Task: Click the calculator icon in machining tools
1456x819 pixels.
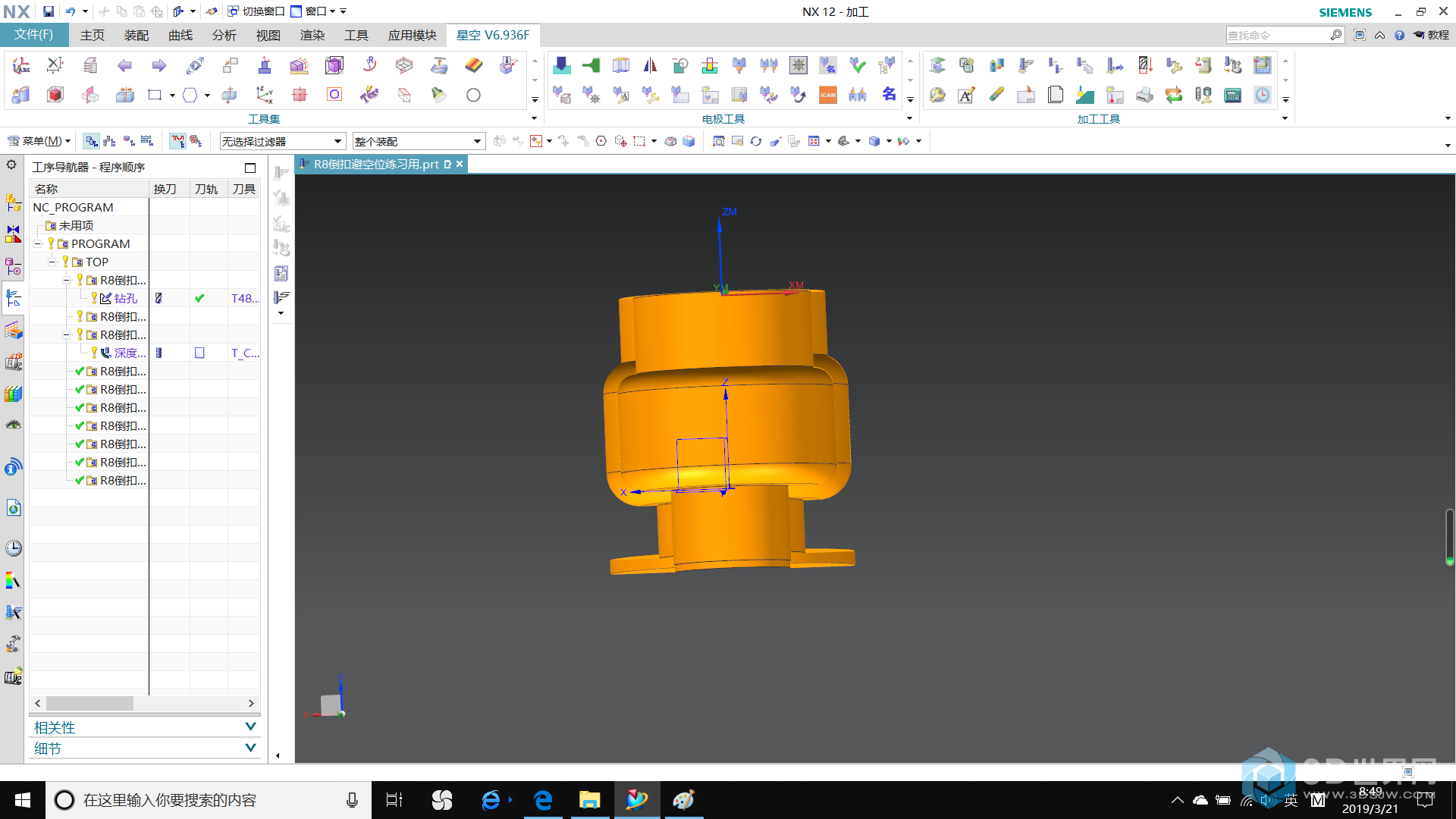Action: pyautogui.click(x=1233, y=96)
